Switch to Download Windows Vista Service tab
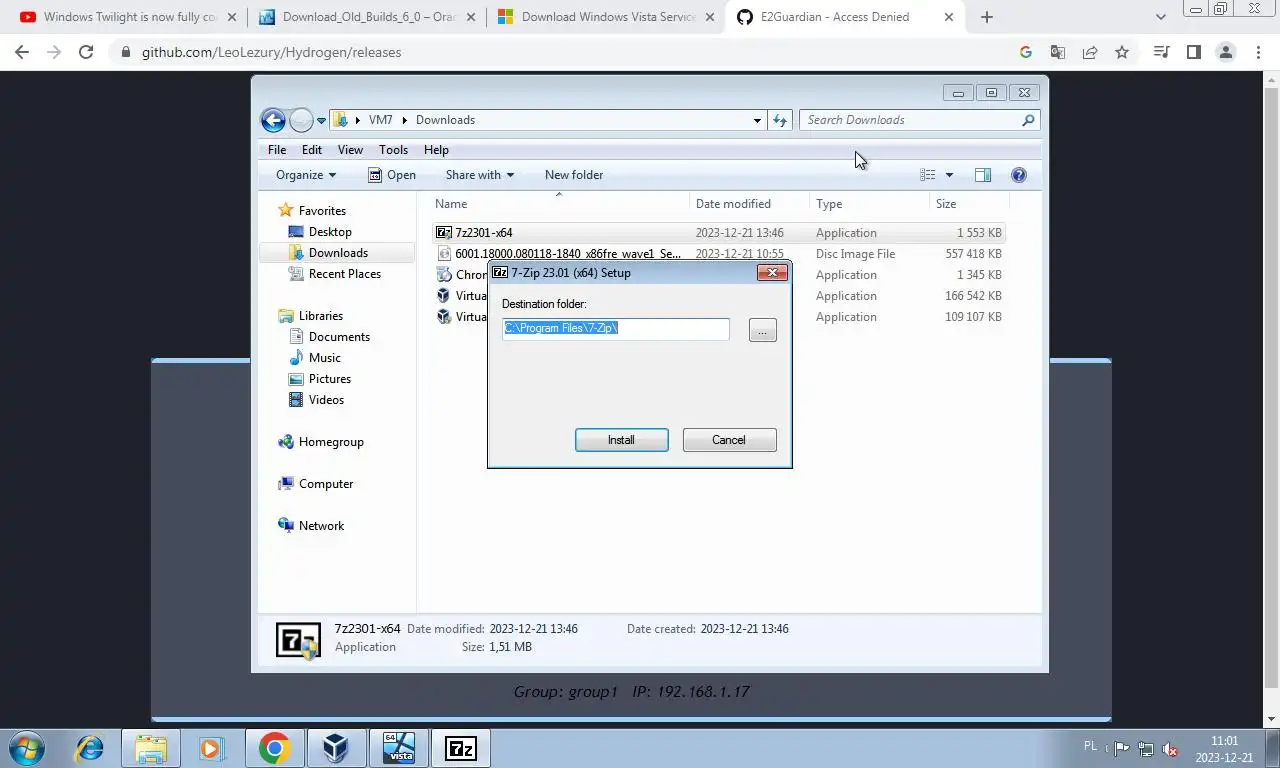The image size is (1280, 768). (x=606, y=17)
